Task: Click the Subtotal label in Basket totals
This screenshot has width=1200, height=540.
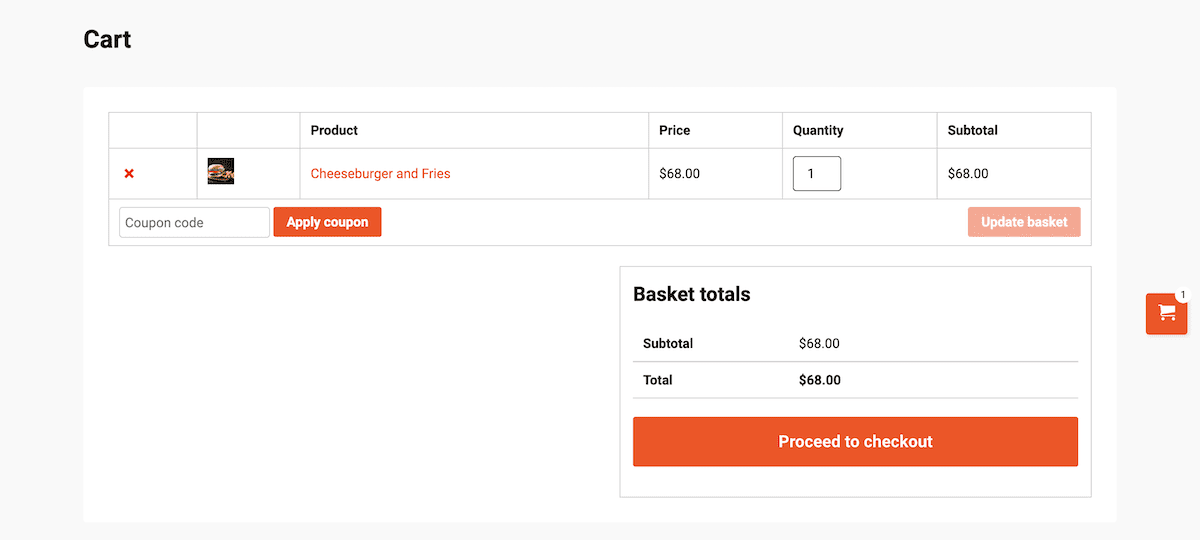Action: coord(668,344)
